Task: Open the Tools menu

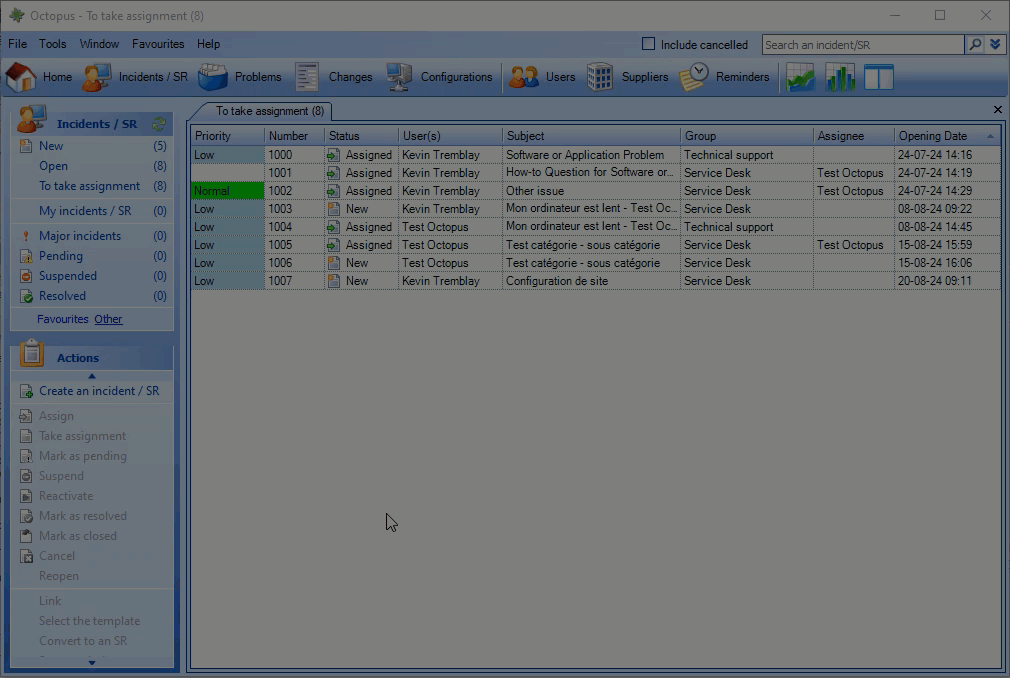Action: pos(52,44)
